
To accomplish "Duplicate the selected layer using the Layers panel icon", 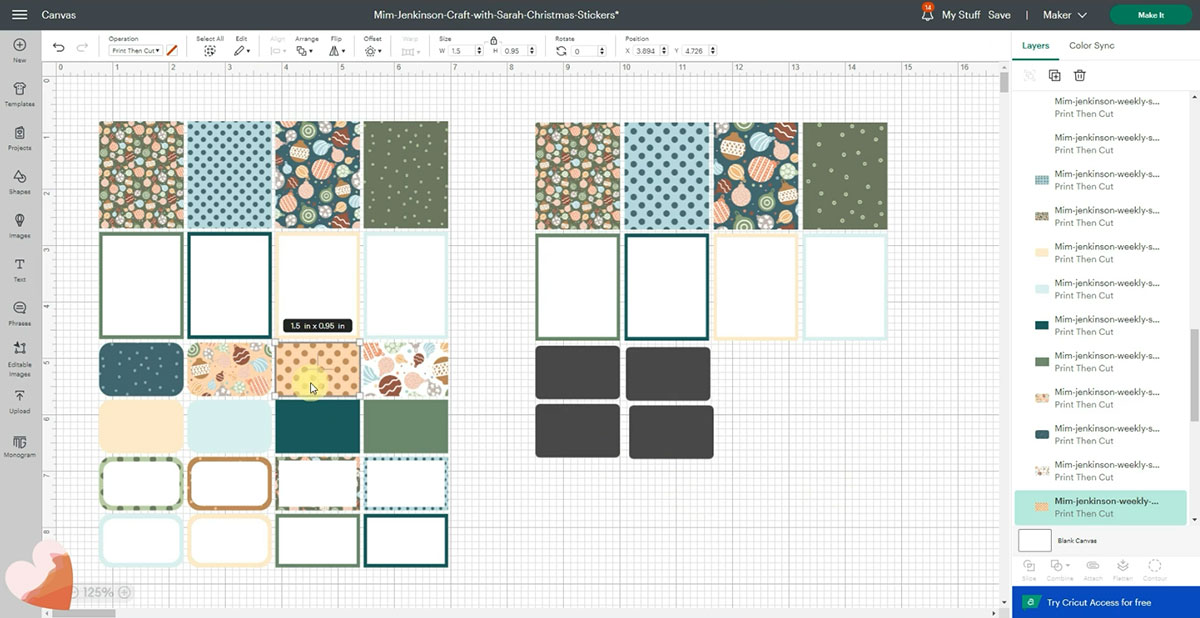I will tap(1054, 75).
